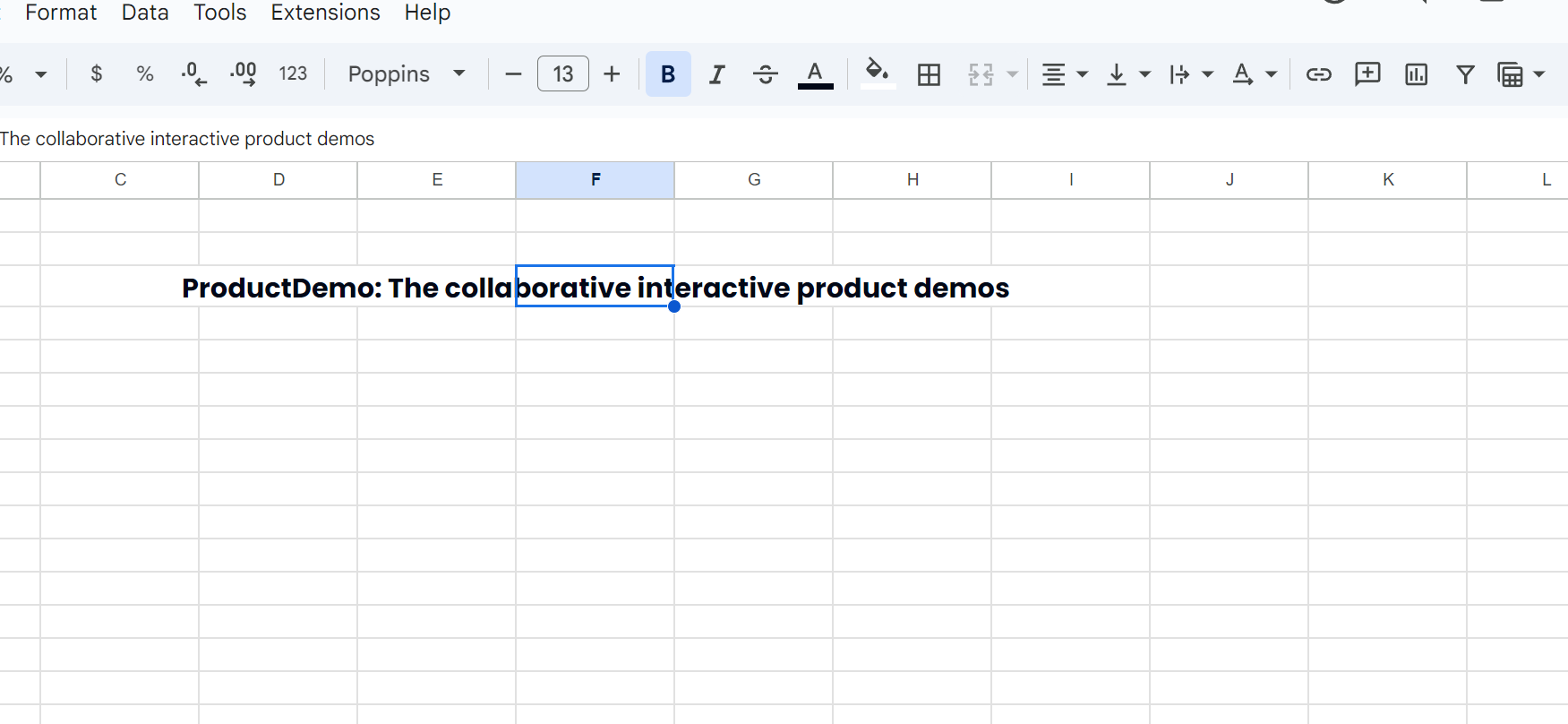The image size is (1568, 724).
Task: Insert link icon
Action: pyautogui.click(x=1318, y=74)
